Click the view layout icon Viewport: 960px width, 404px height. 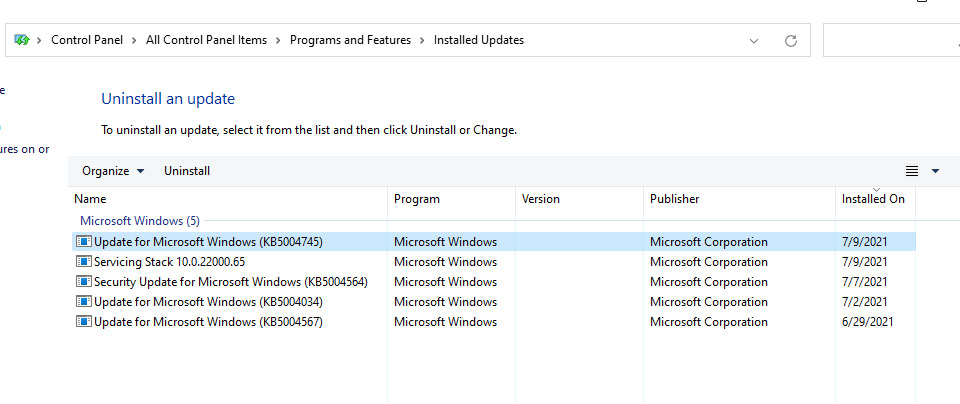[x=912, y=171]
